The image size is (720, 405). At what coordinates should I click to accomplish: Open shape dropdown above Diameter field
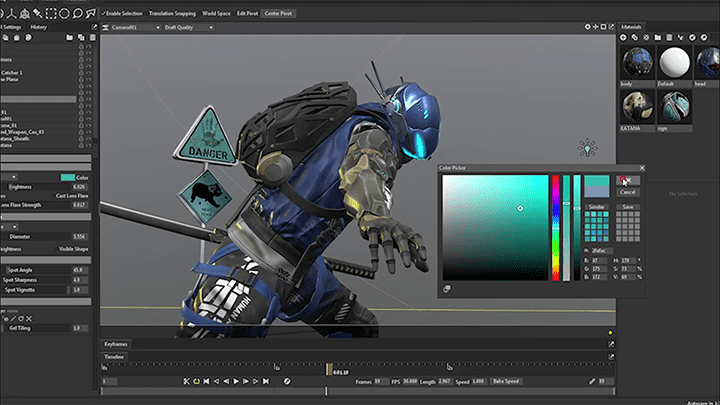tap(9, 227)
